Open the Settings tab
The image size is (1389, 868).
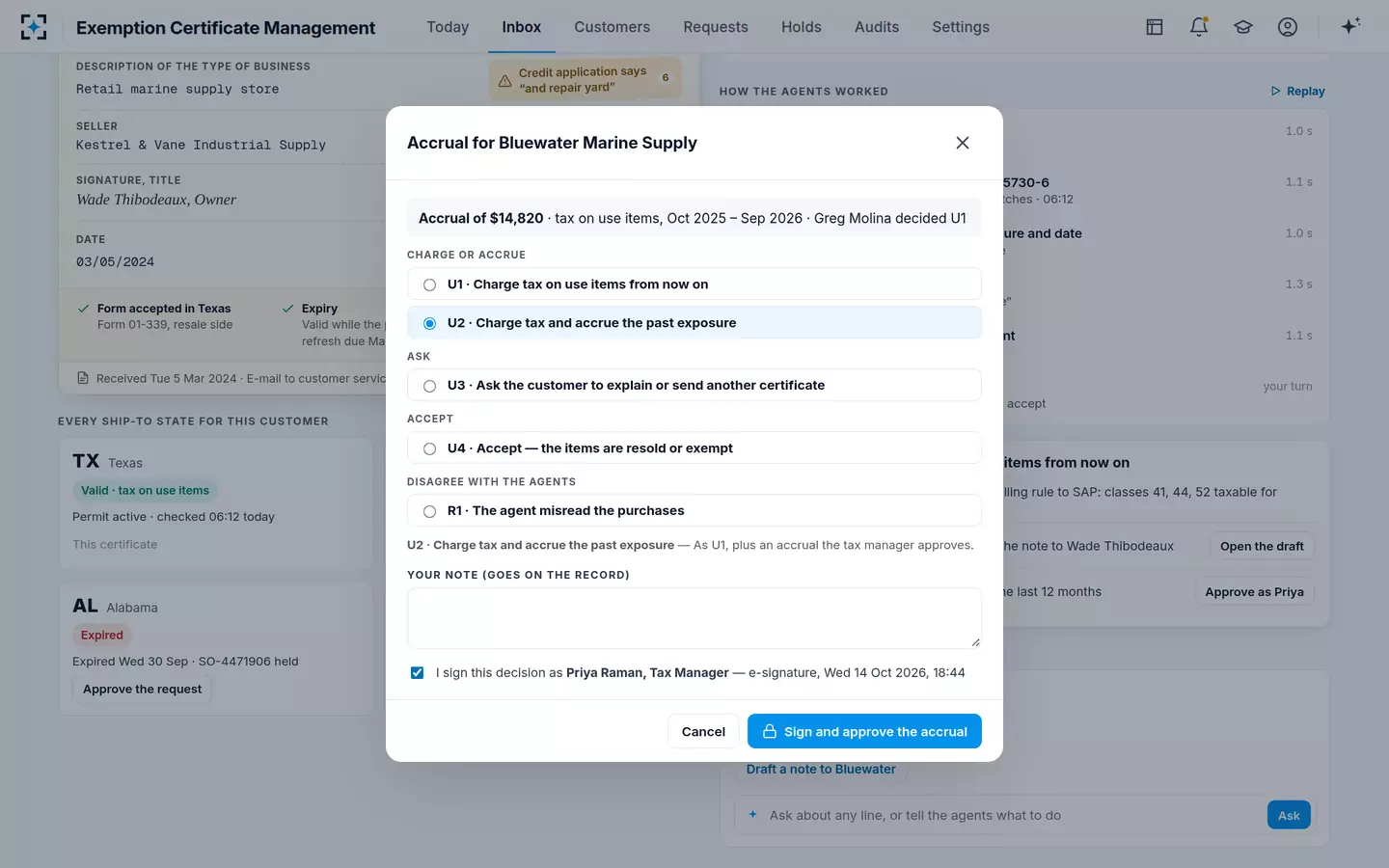pyautogui.click(x=961, y=27)
